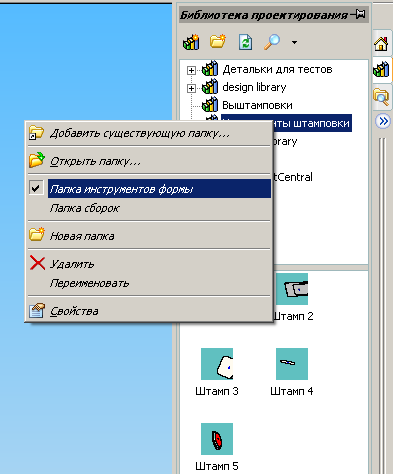Open the home Resources tab icon

[381, 44]
